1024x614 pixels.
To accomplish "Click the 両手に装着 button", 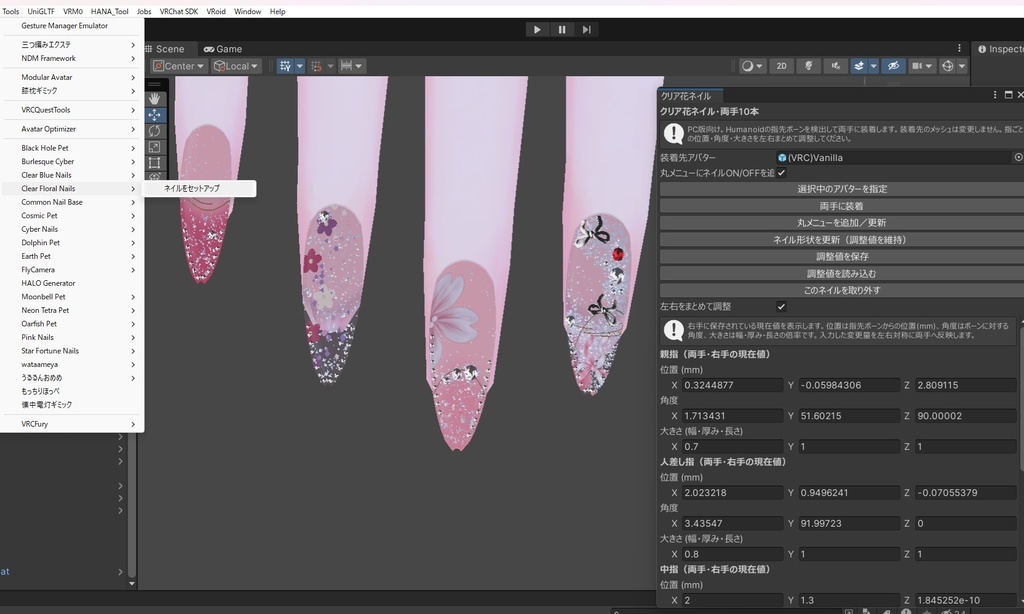I will (841, 206).
